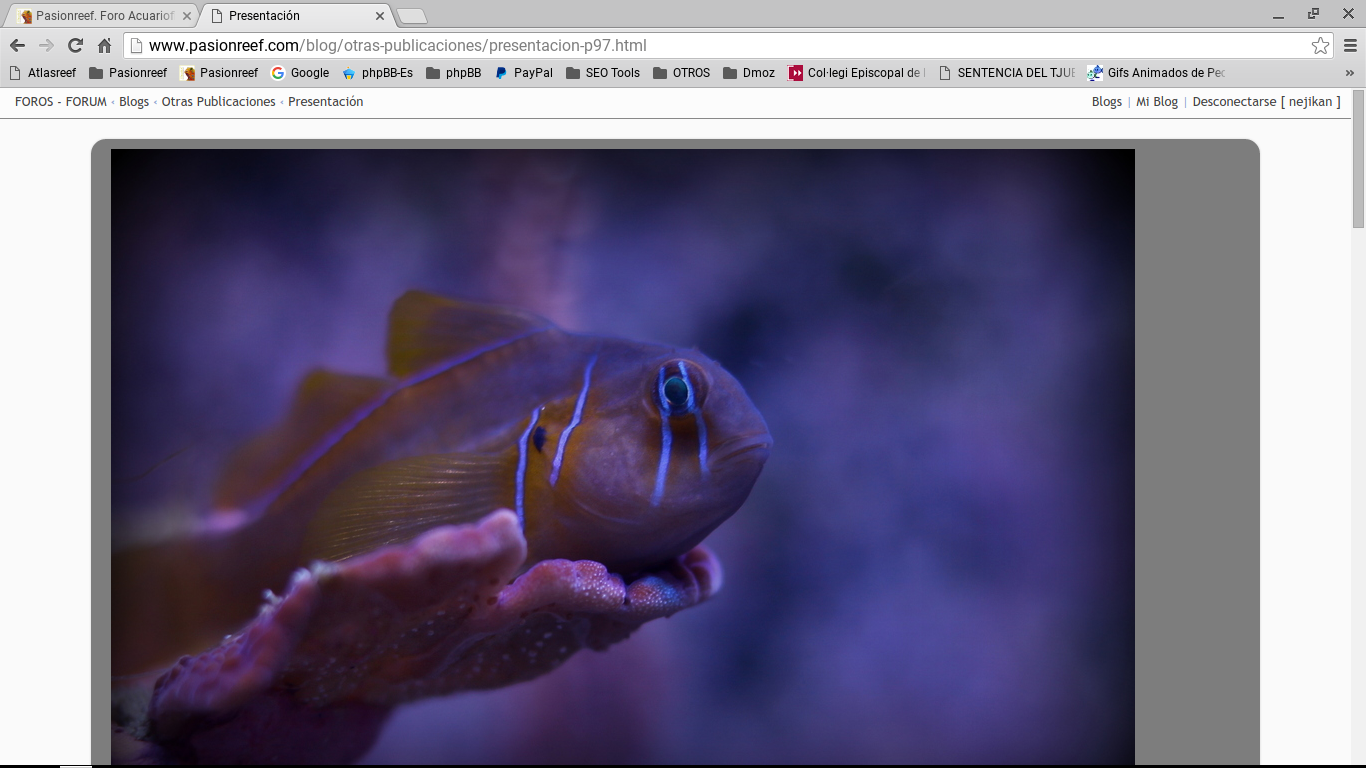Expand the Dmoz bookmarks folder

[x=749, y=73]
